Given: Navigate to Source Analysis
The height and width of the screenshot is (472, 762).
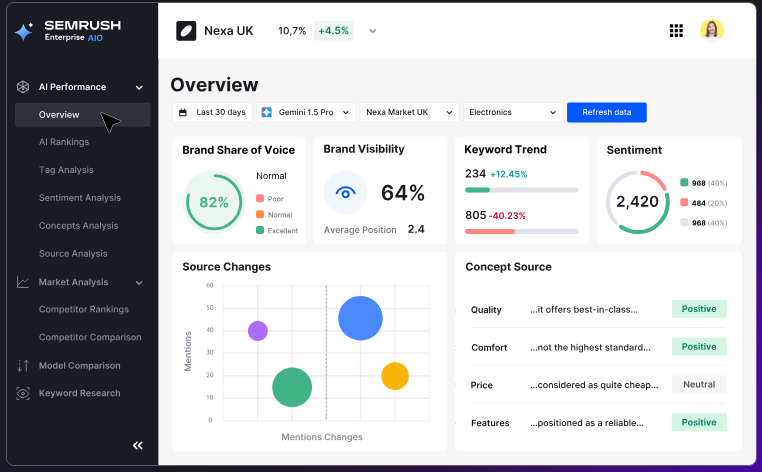Looking at the screenshot, I should [73, 254].
